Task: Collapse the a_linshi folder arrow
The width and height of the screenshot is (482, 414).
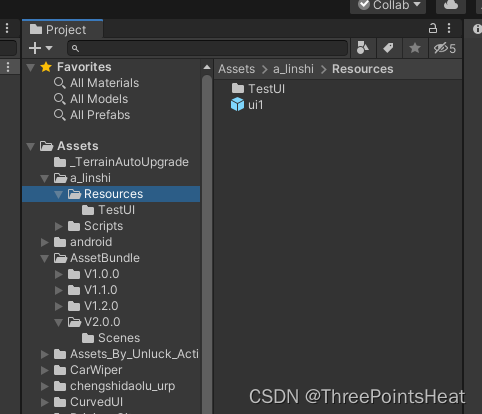Action: [x=45, y=178]
